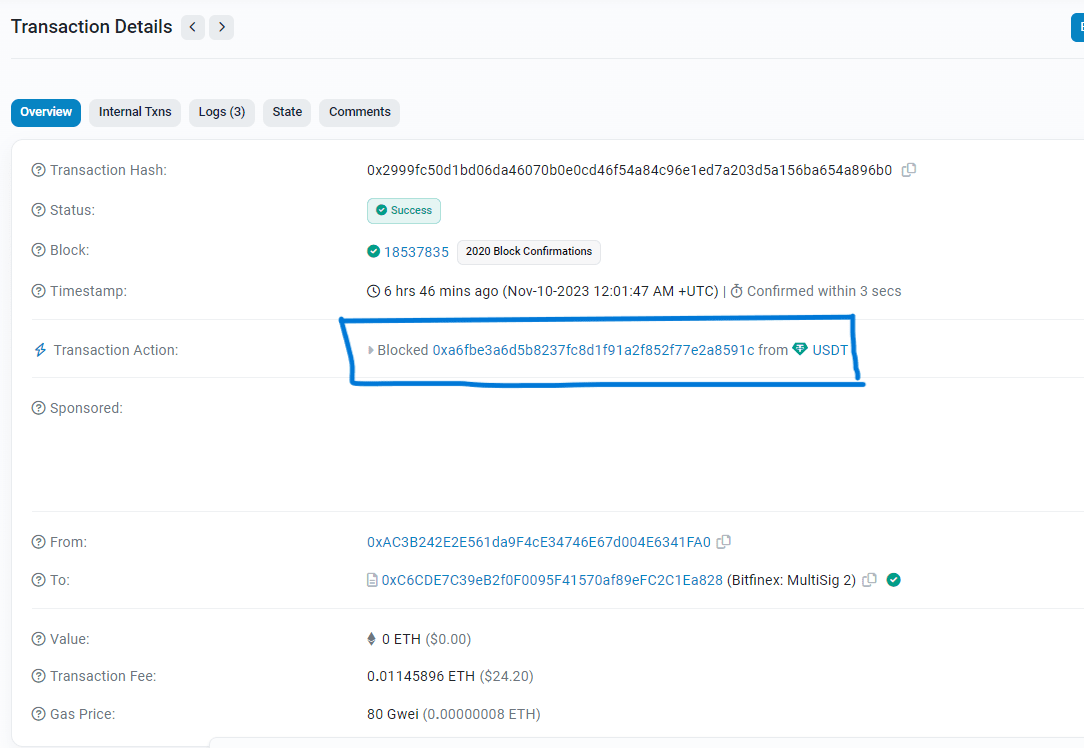Expand the Blocked transaction action details
Viewport: 1084px width, 748px height.
371,350
